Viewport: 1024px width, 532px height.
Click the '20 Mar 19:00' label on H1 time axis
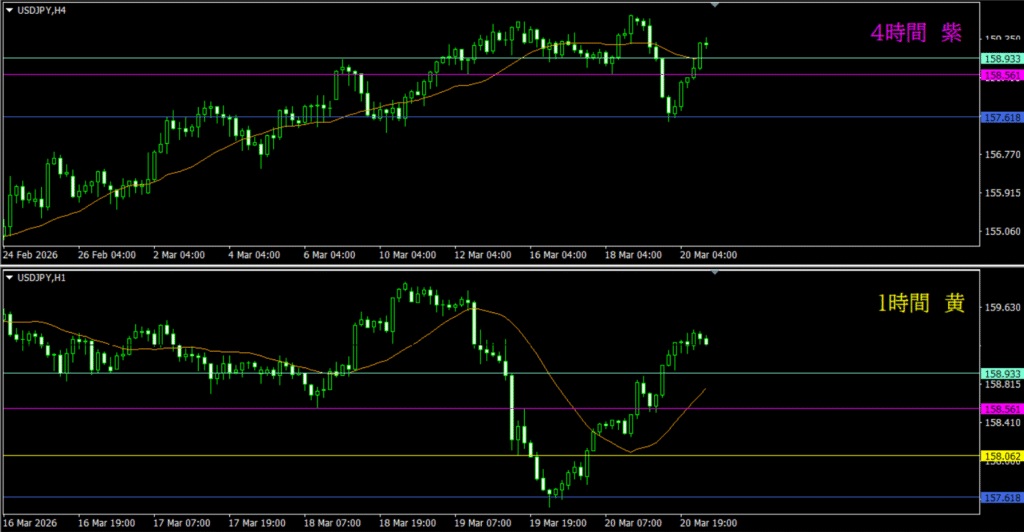tap(708, 523)
